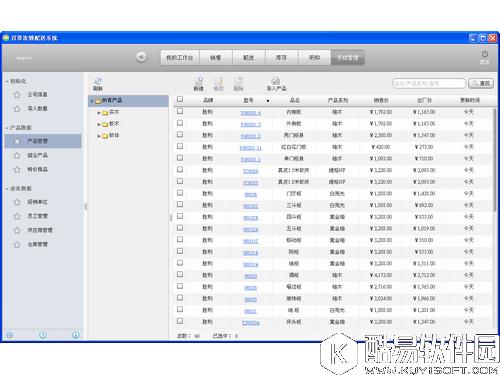Viewport: 500px width, 375px height.
Task: Check the box for the ¥3,024.00 row
Action: [x=180, y=298]
